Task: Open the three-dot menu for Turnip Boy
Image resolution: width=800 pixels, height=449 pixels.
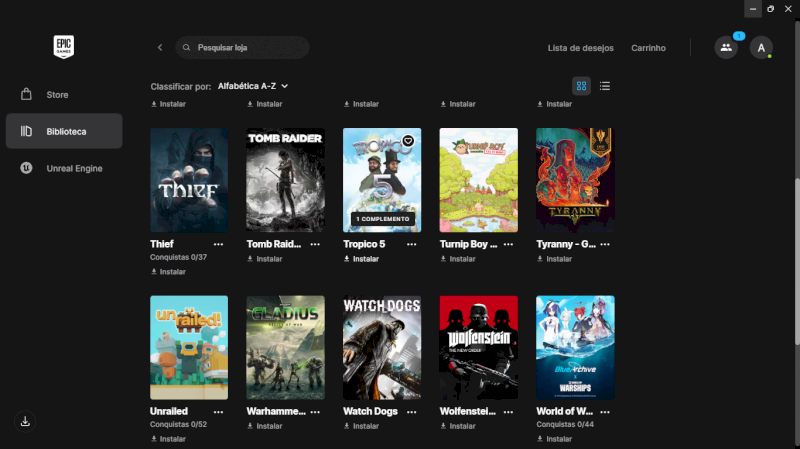Action: tap(508, 244)
